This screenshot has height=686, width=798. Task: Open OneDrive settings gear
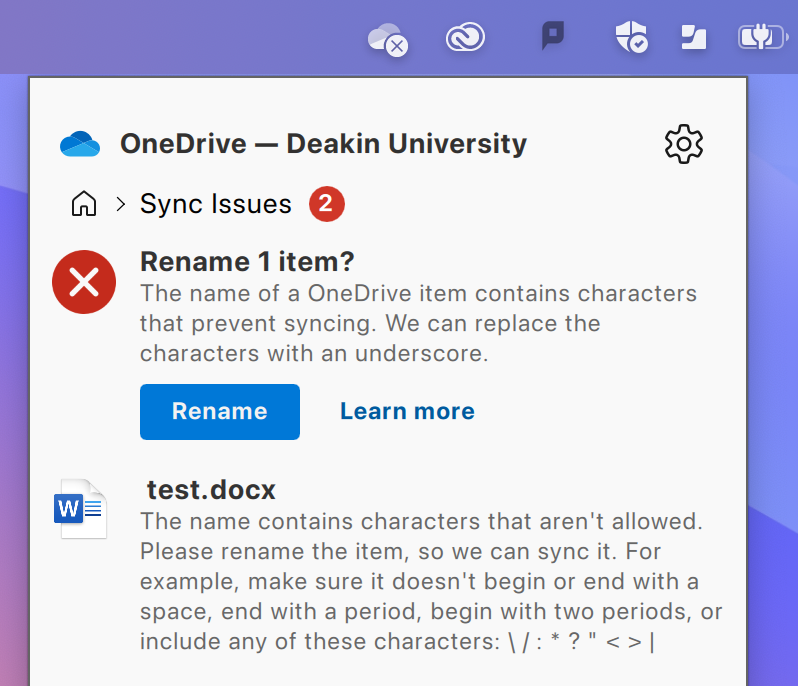coord(684,144)
